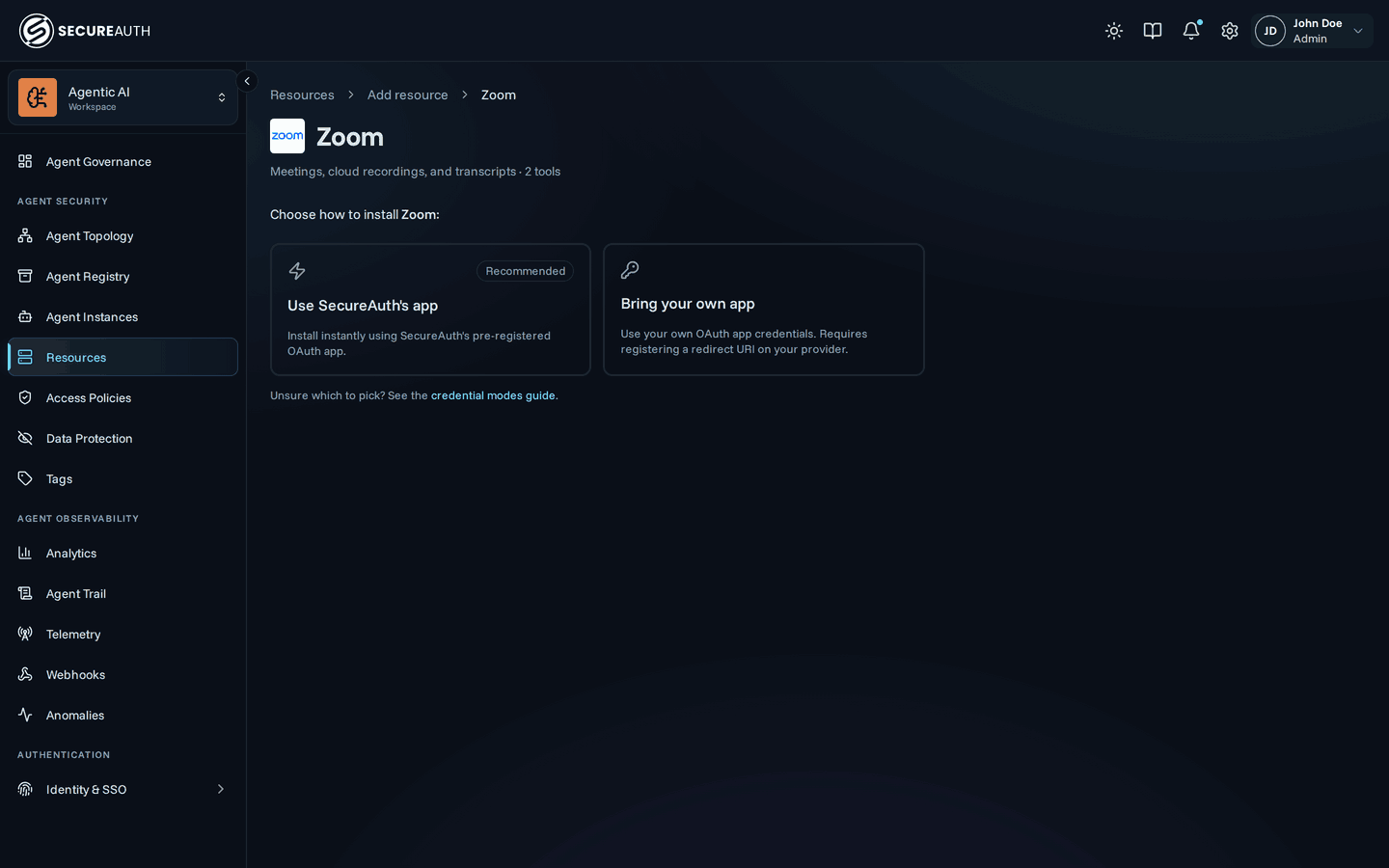Open Agentic AI workspace switcher
This screenshot has height=868, width=1389.
pyautogui.click(x=123, y=97)
